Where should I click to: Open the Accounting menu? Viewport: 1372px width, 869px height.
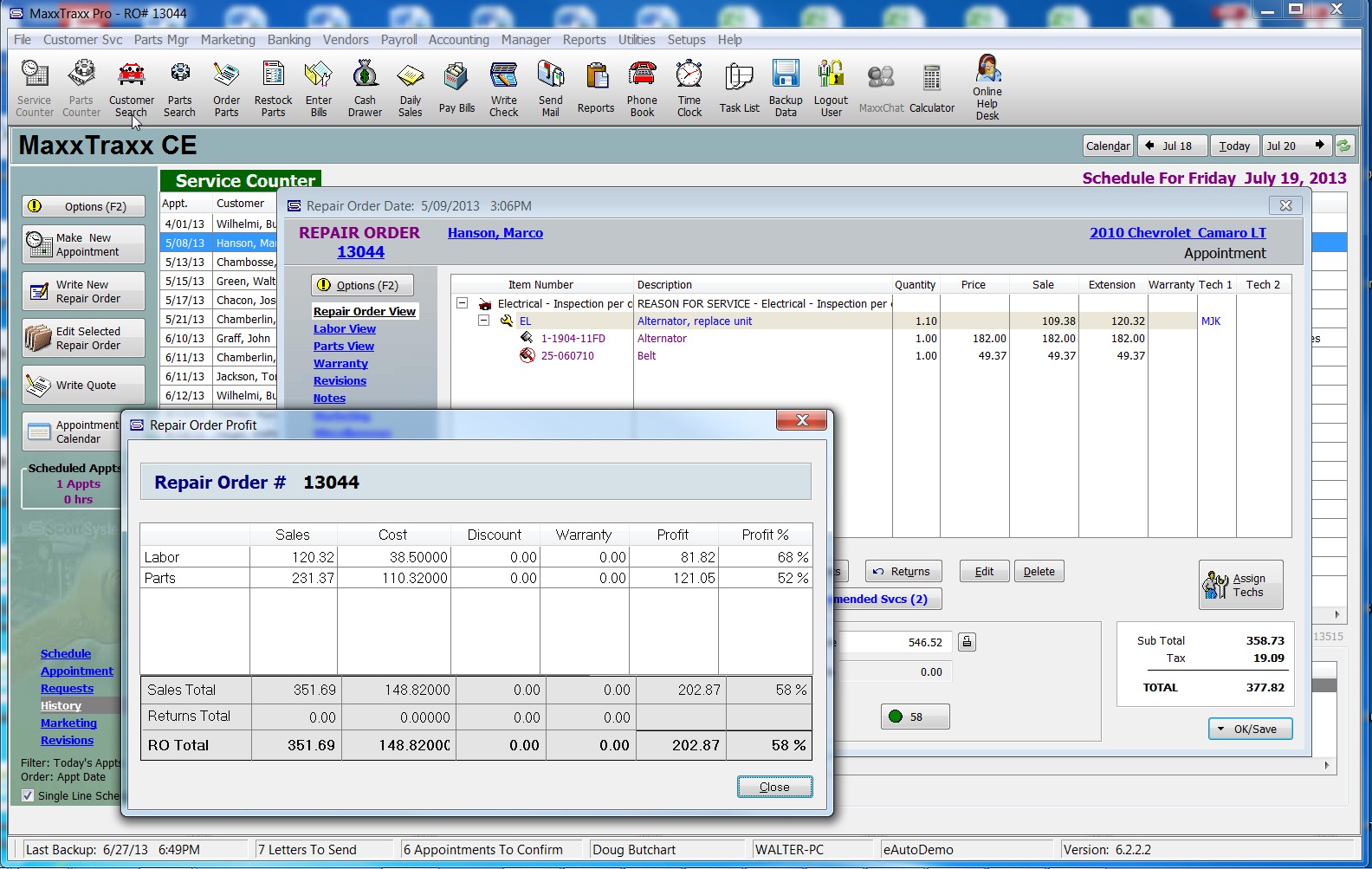point(459,40)
